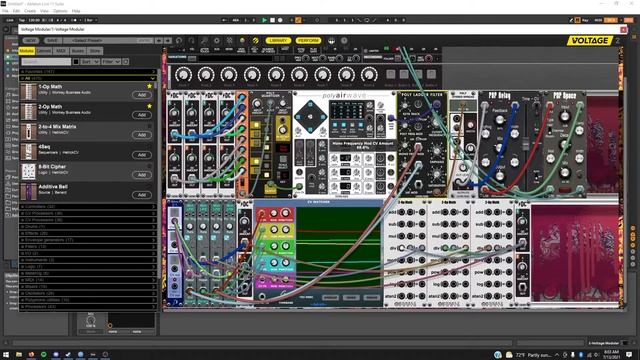Expand the Controllers category
This screenshot has width=640, height=360.
tap(88, 207)
